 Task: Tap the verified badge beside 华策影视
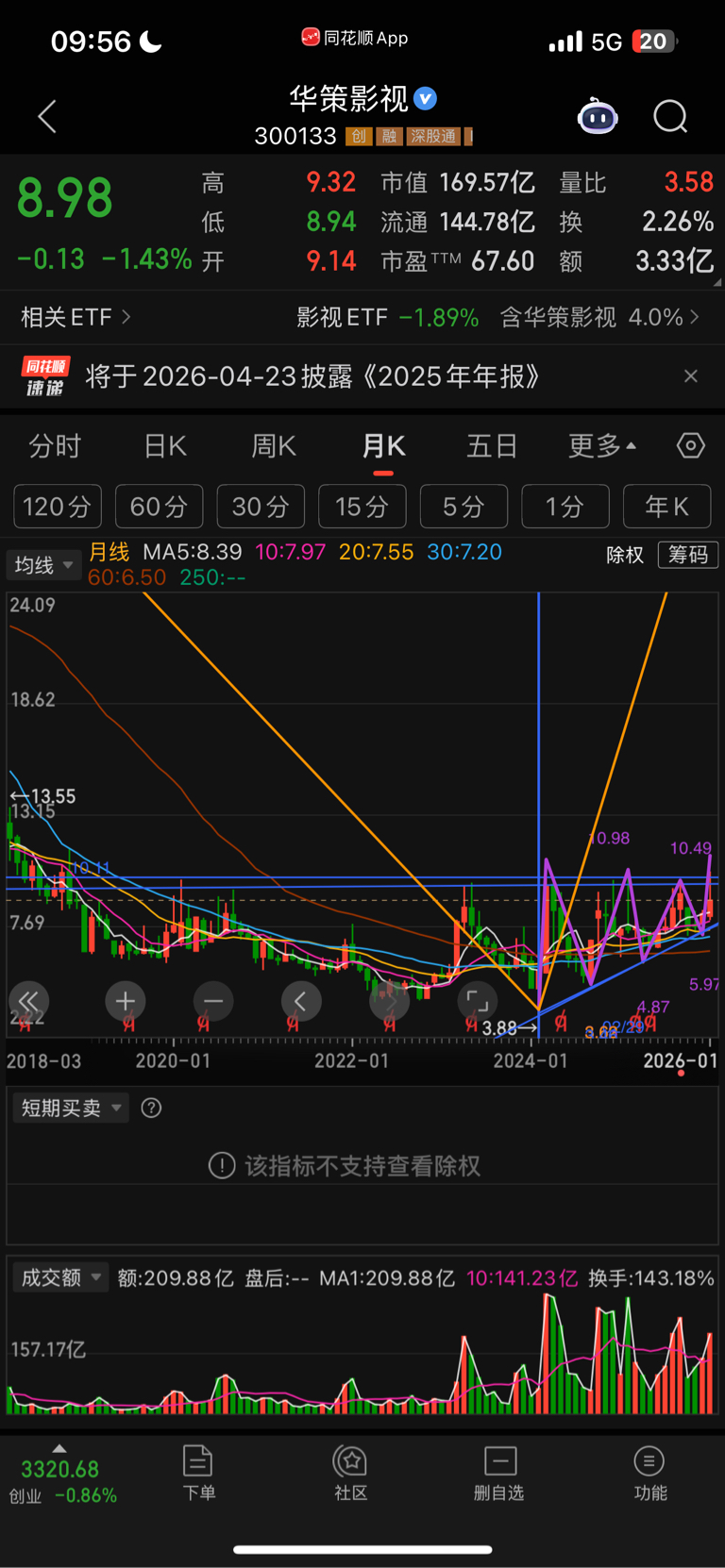click(425, 98)
